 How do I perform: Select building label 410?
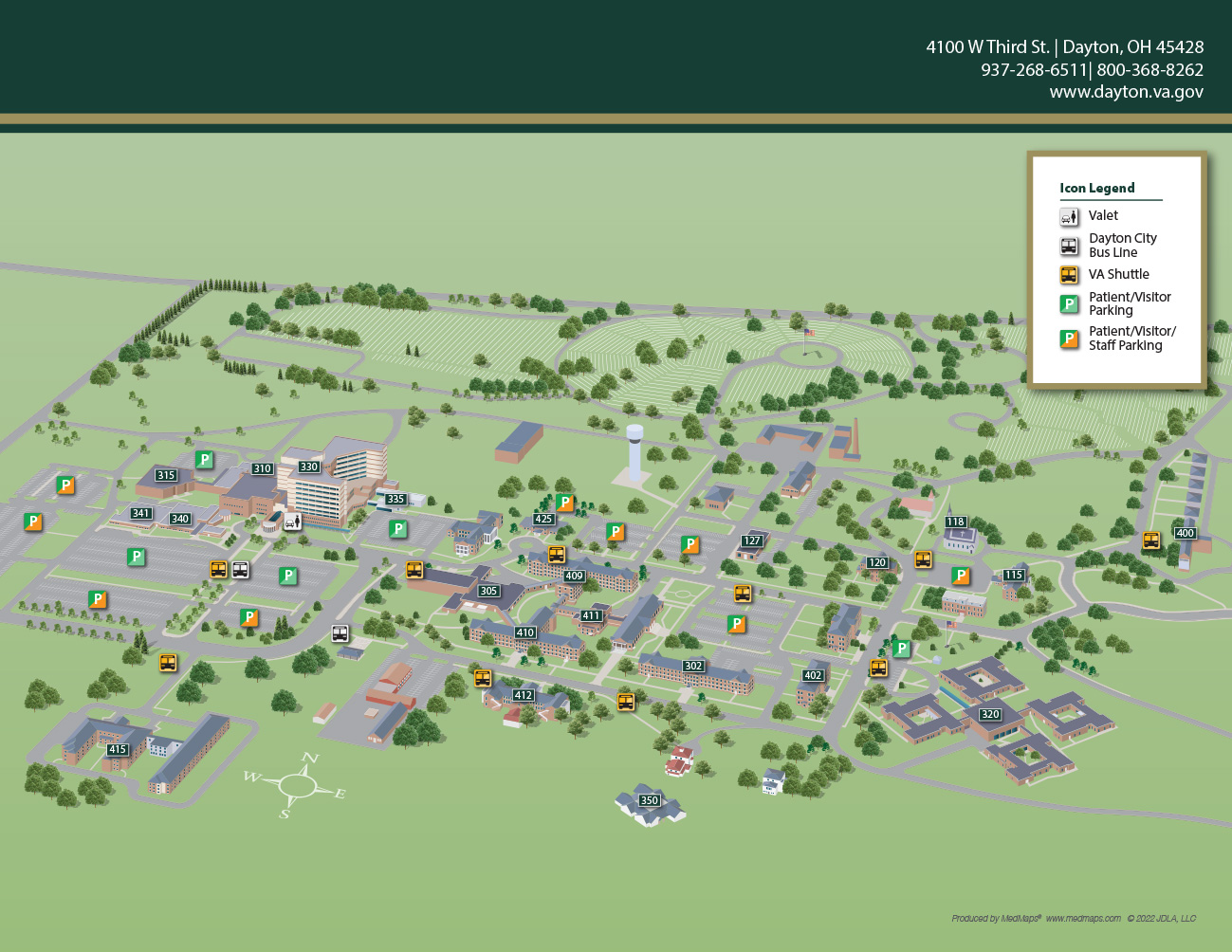click(525, 632)
